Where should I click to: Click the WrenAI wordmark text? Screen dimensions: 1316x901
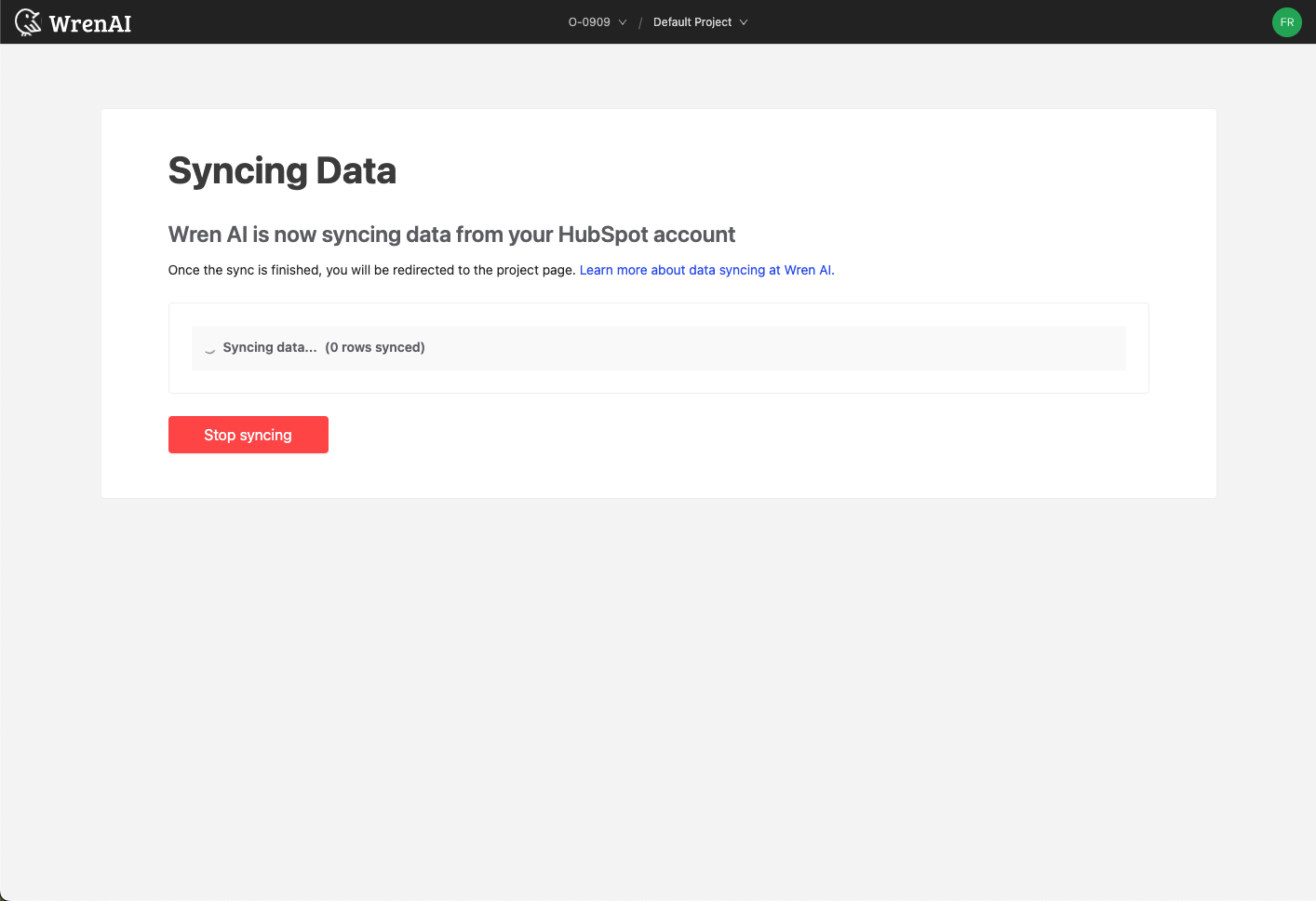[x=90, y=24]
